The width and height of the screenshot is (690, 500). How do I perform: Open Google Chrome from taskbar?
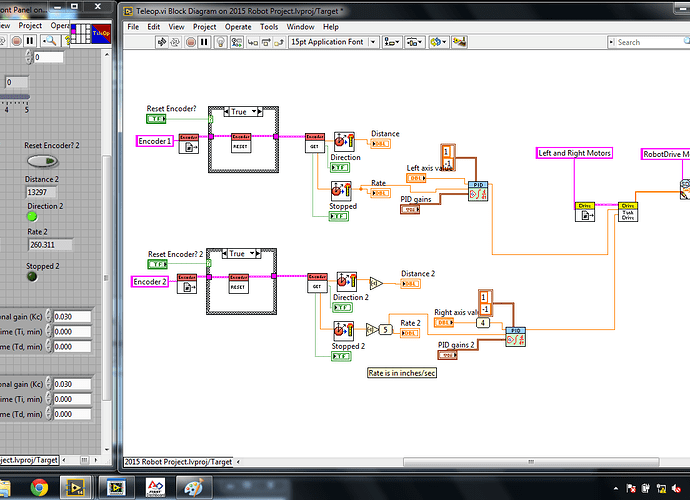click(x=39, y=487)
